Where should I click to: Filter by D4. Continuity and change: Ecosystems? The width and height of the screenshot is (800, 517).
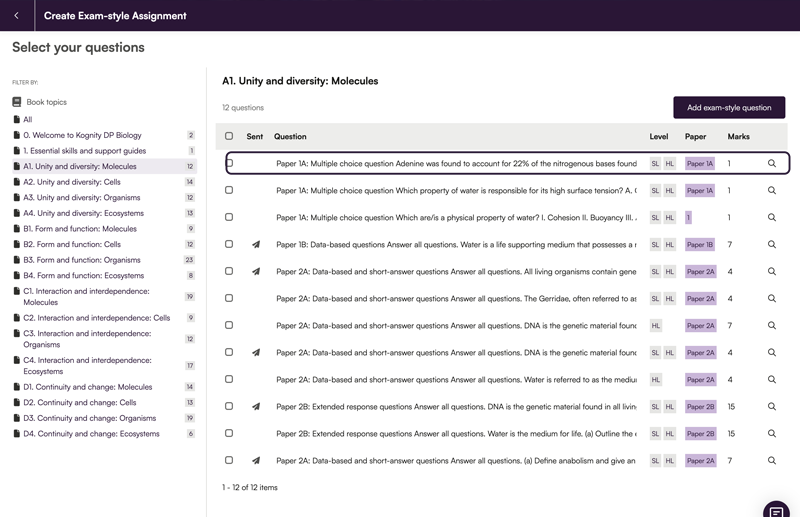[x=91, y=434]
